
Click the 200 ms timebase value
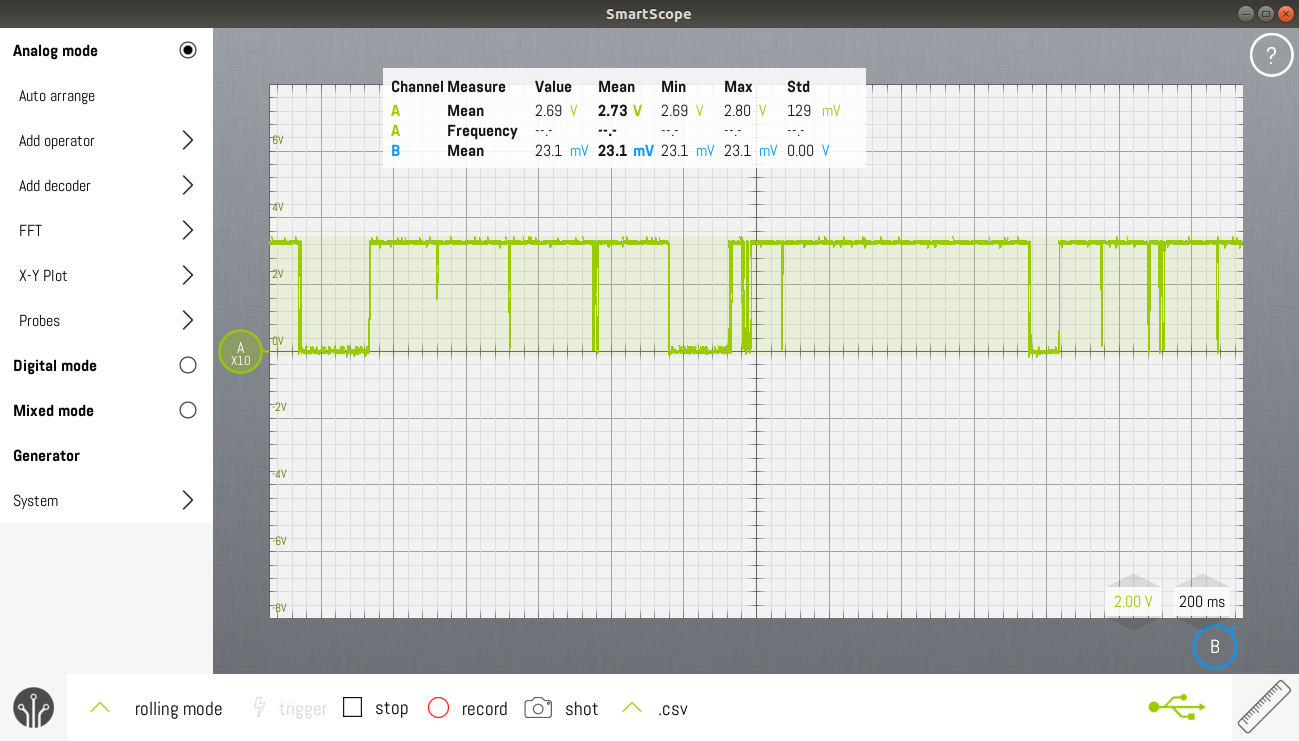pos(1202,602)
